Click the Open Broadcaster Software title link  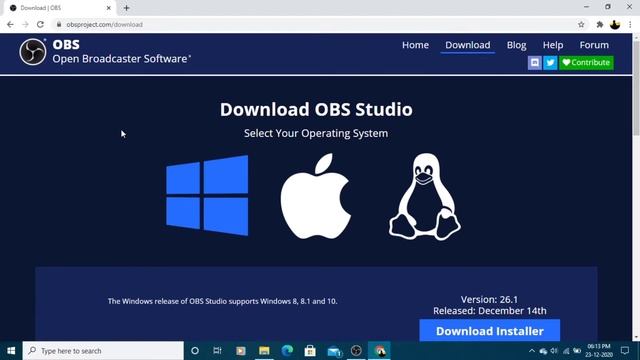[121, 59]
